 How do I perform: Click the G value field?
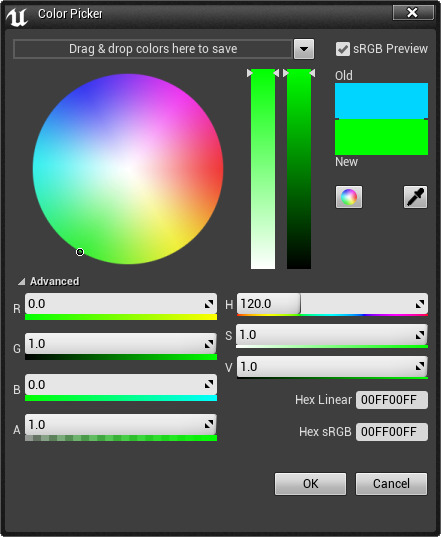(x=121, y=344)
